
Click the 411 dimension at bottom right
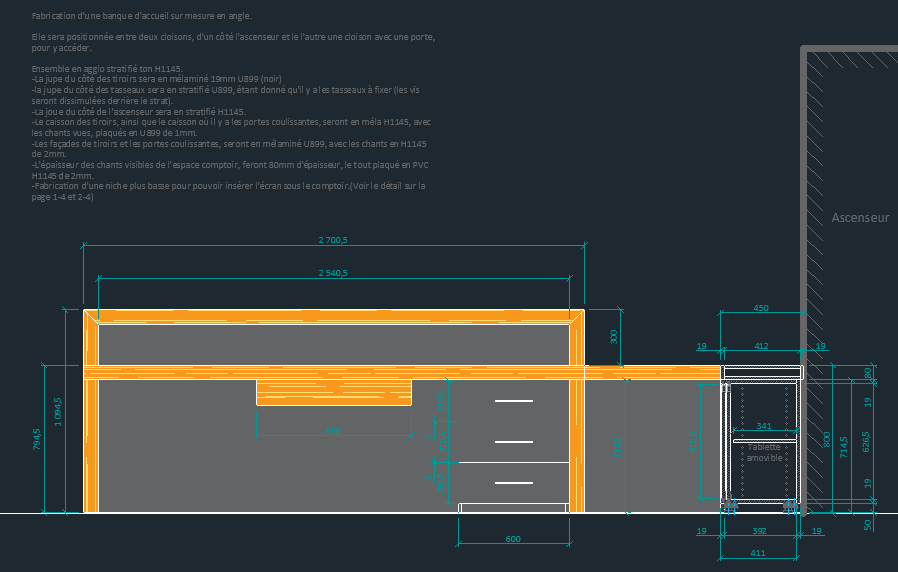coord(758,553)
